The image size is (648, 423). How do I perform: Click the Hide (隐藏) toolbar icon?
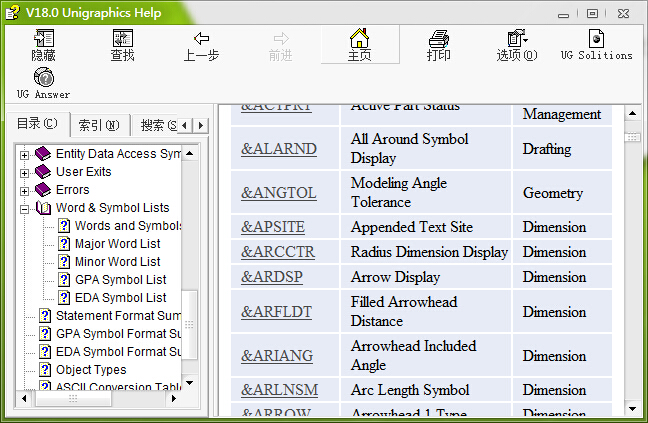pyautogui.click(x=43, y=38)
